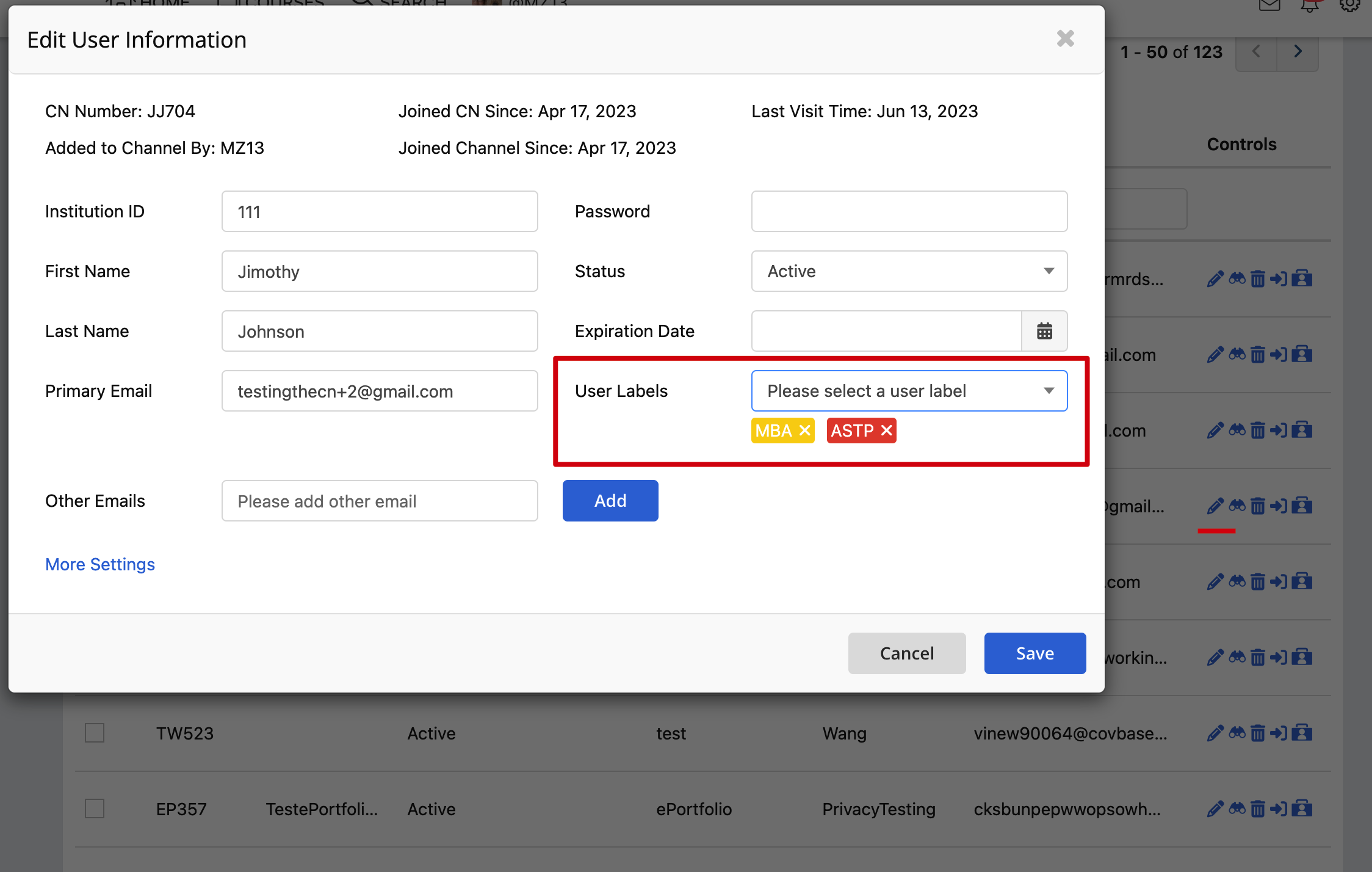The height and width of the screenshot is (872, 1372).
Task: Click ID badge icon in rmrds... row
Action: coord(1302,278)
